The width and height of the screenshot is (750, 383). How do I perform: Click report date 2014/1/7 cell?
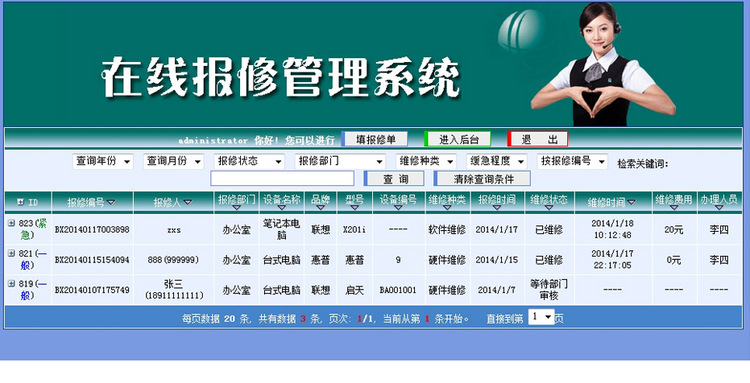496,290
